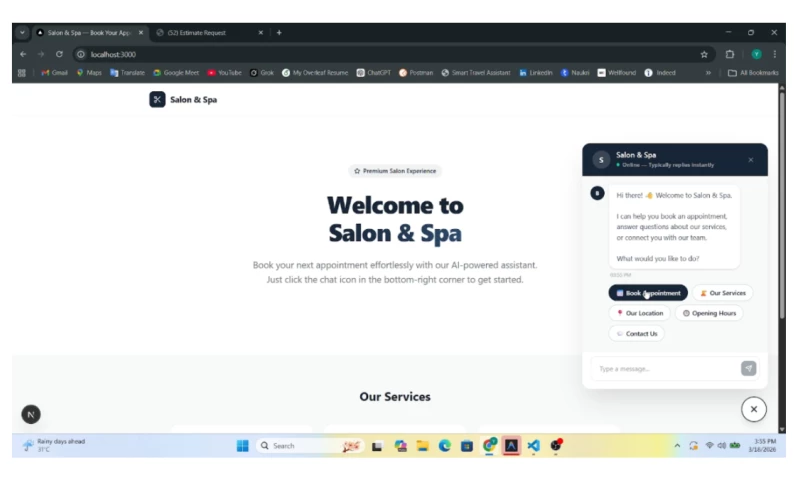Open the Translate bookmark
This screenshot has width=800, height=480.
tap(127, 73)
